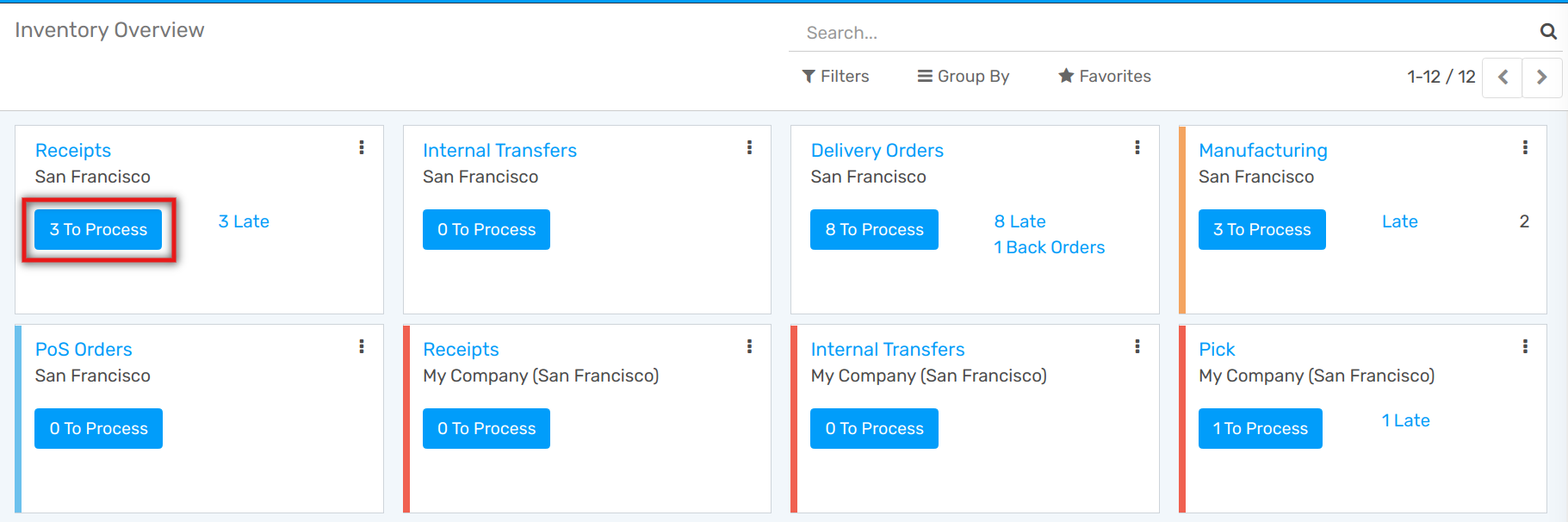
Task: Click the search magnifier icon
Action: tap(1547, 32)
